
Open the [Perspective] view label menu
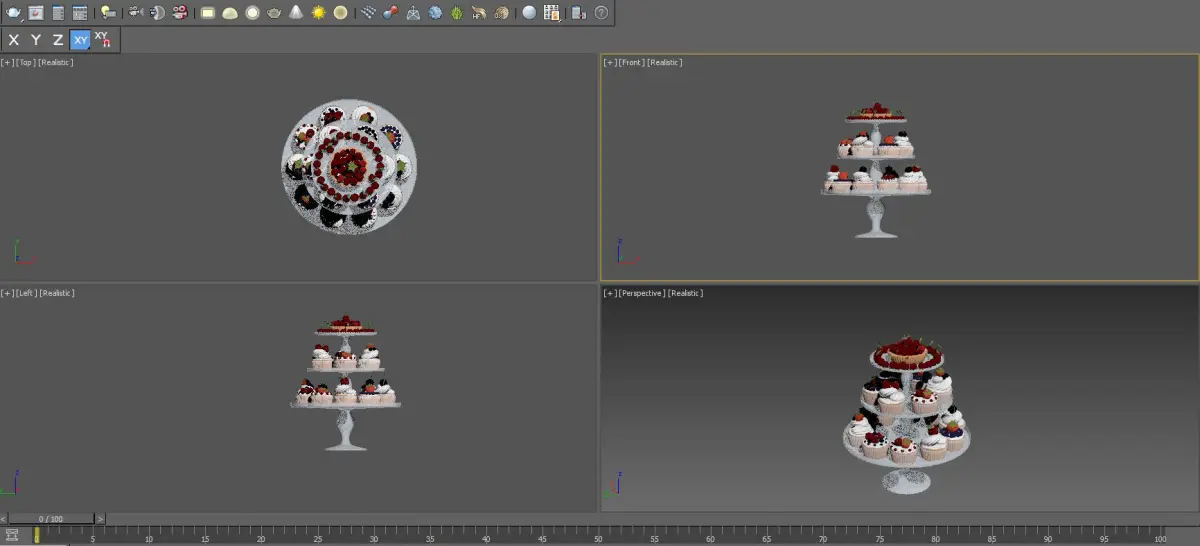pyautogui.click(x=641, y=293)
